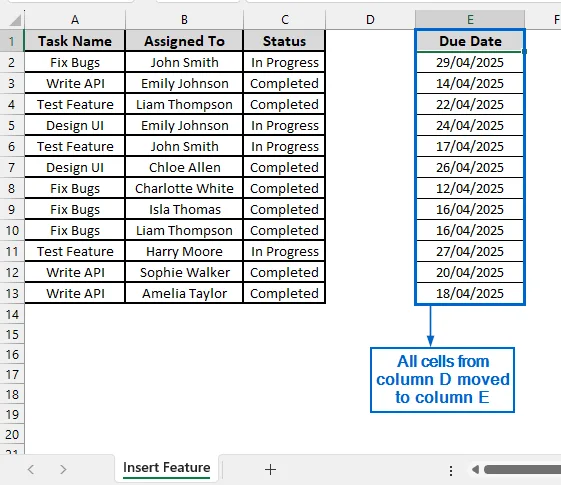Select the Isla Thomas cell
Viewport: 561px width, 485px height.
[x=184, y=209]
